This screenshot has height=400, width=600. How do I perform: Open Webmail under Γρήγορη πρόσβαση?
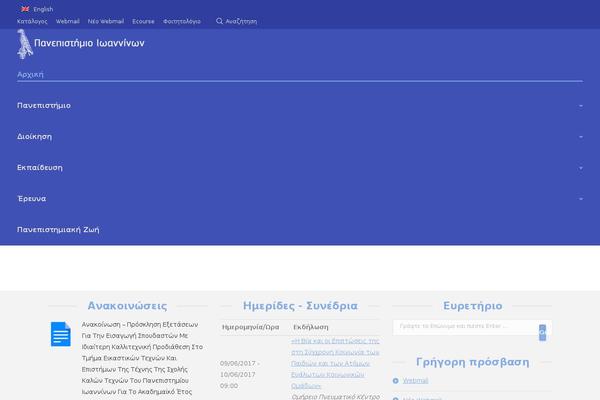coord(415,381)
